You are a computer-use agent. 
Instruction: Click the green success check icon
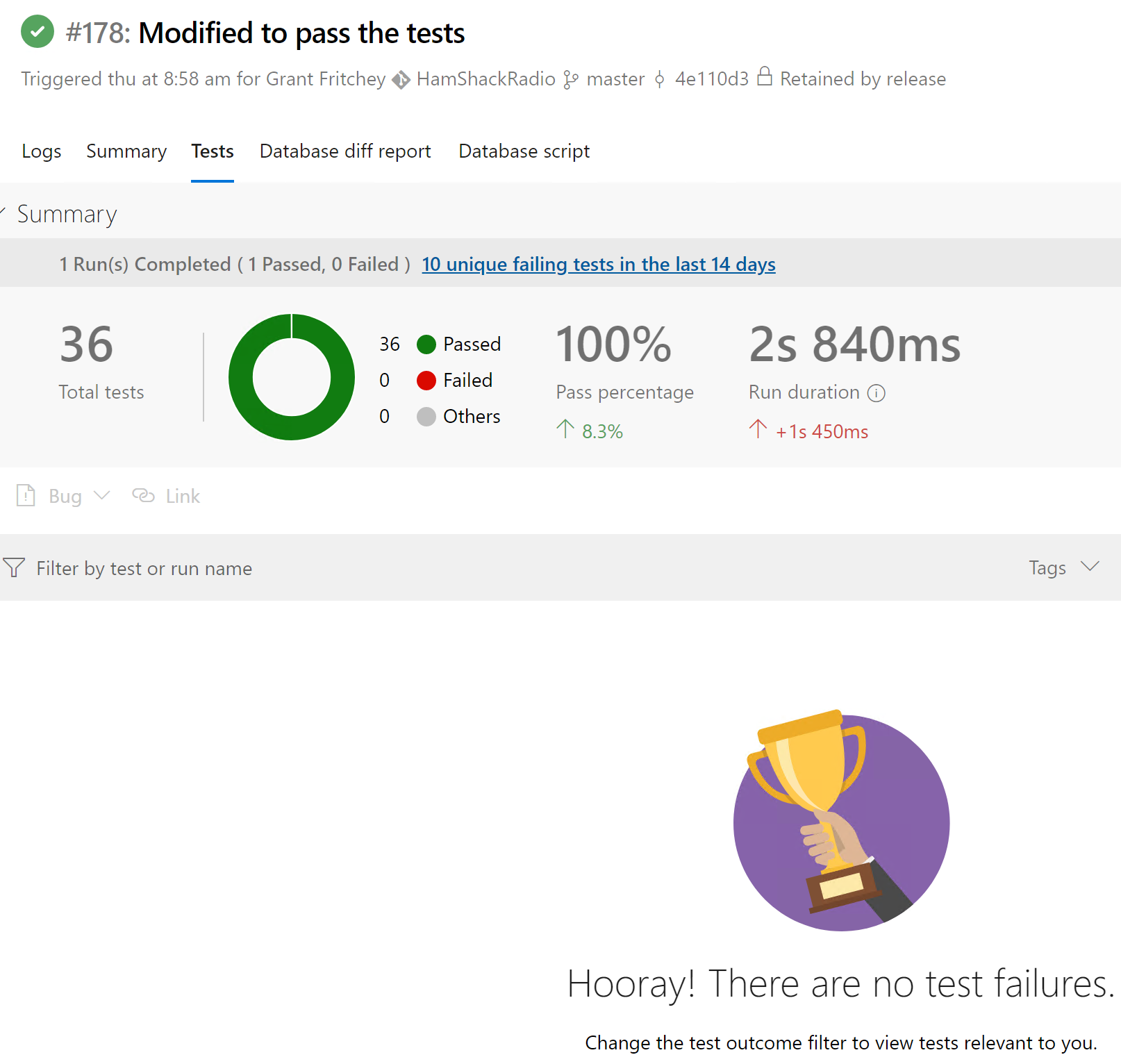click(x=38, y=32)
